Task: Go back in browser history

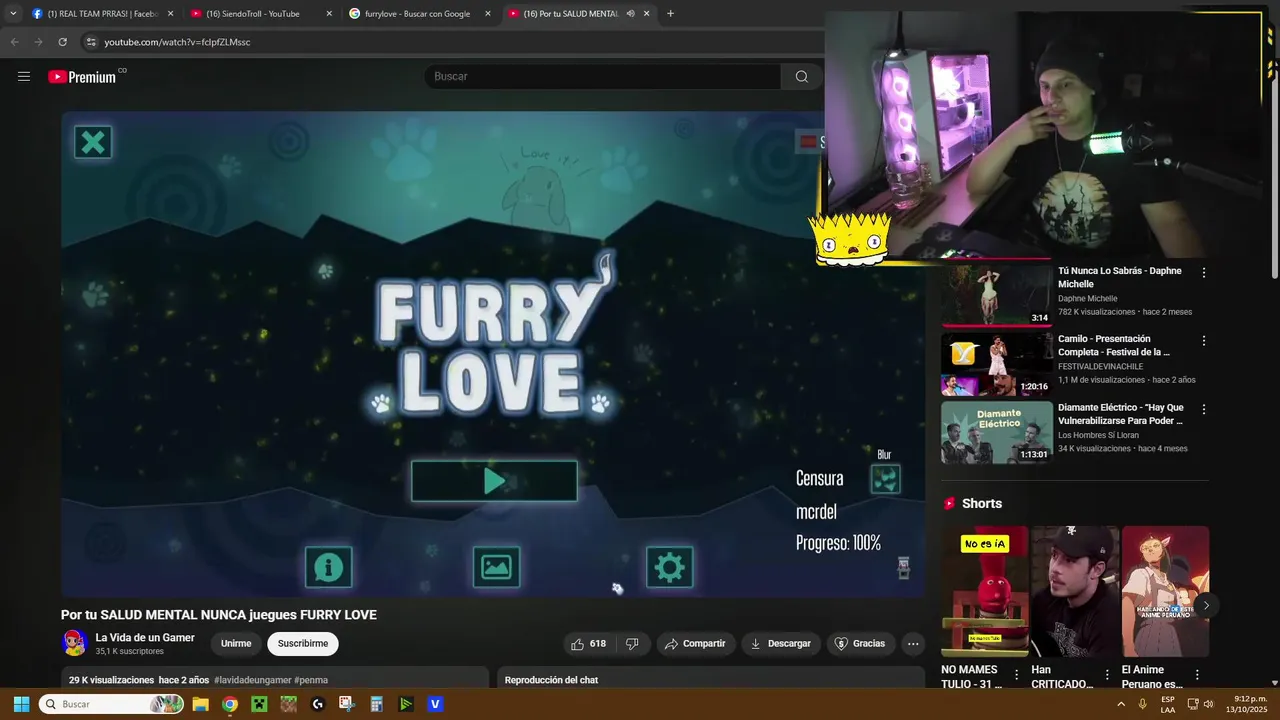Action: (x=14, y=42)
